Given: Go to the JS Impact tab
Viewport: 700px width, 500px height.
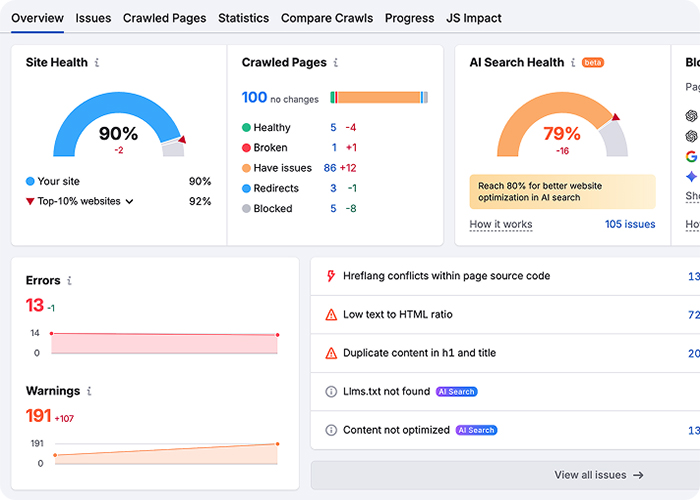Looking at the screenshot, I should coord(475,18).
